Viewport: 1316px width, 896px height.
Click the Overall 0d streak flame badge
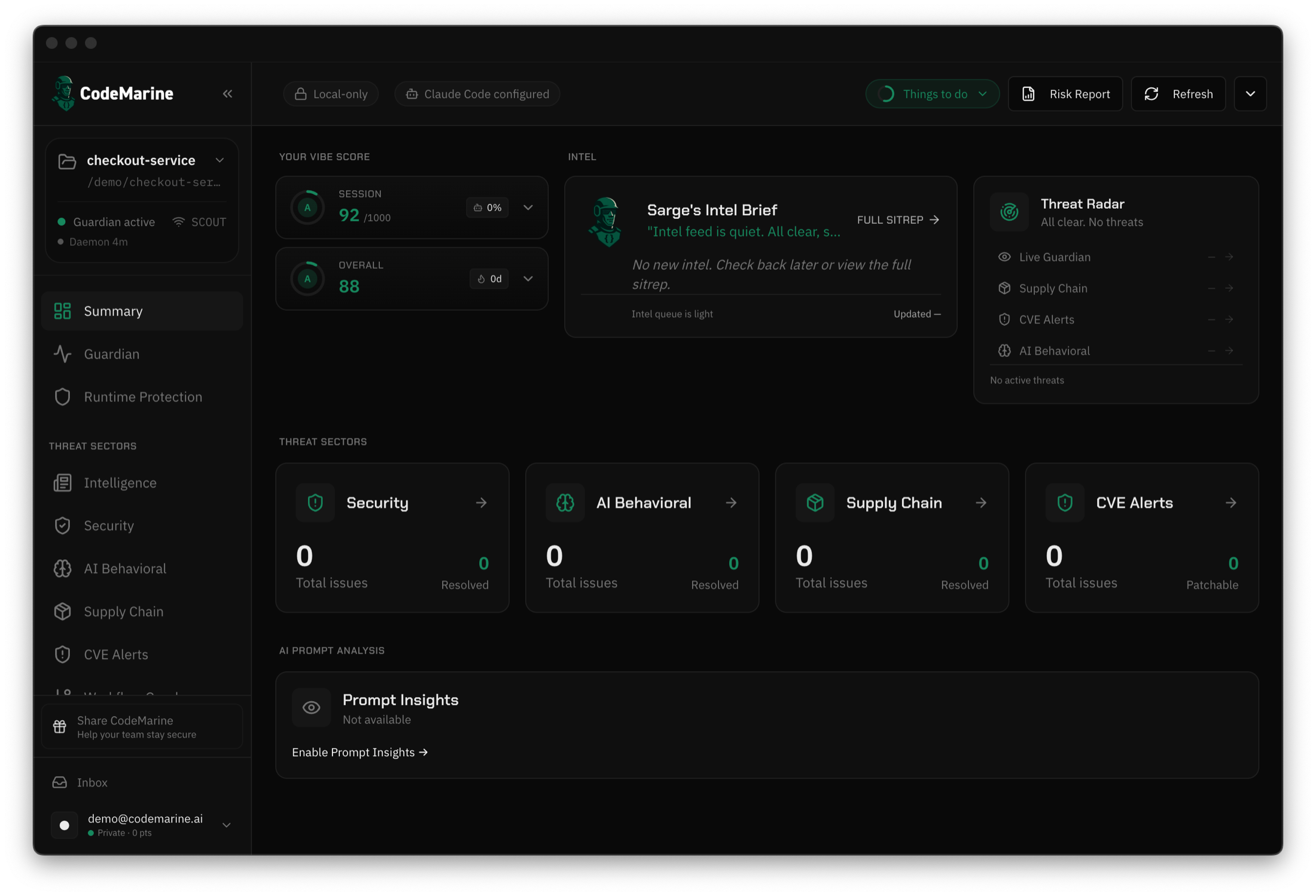click(x=489, y=279)
